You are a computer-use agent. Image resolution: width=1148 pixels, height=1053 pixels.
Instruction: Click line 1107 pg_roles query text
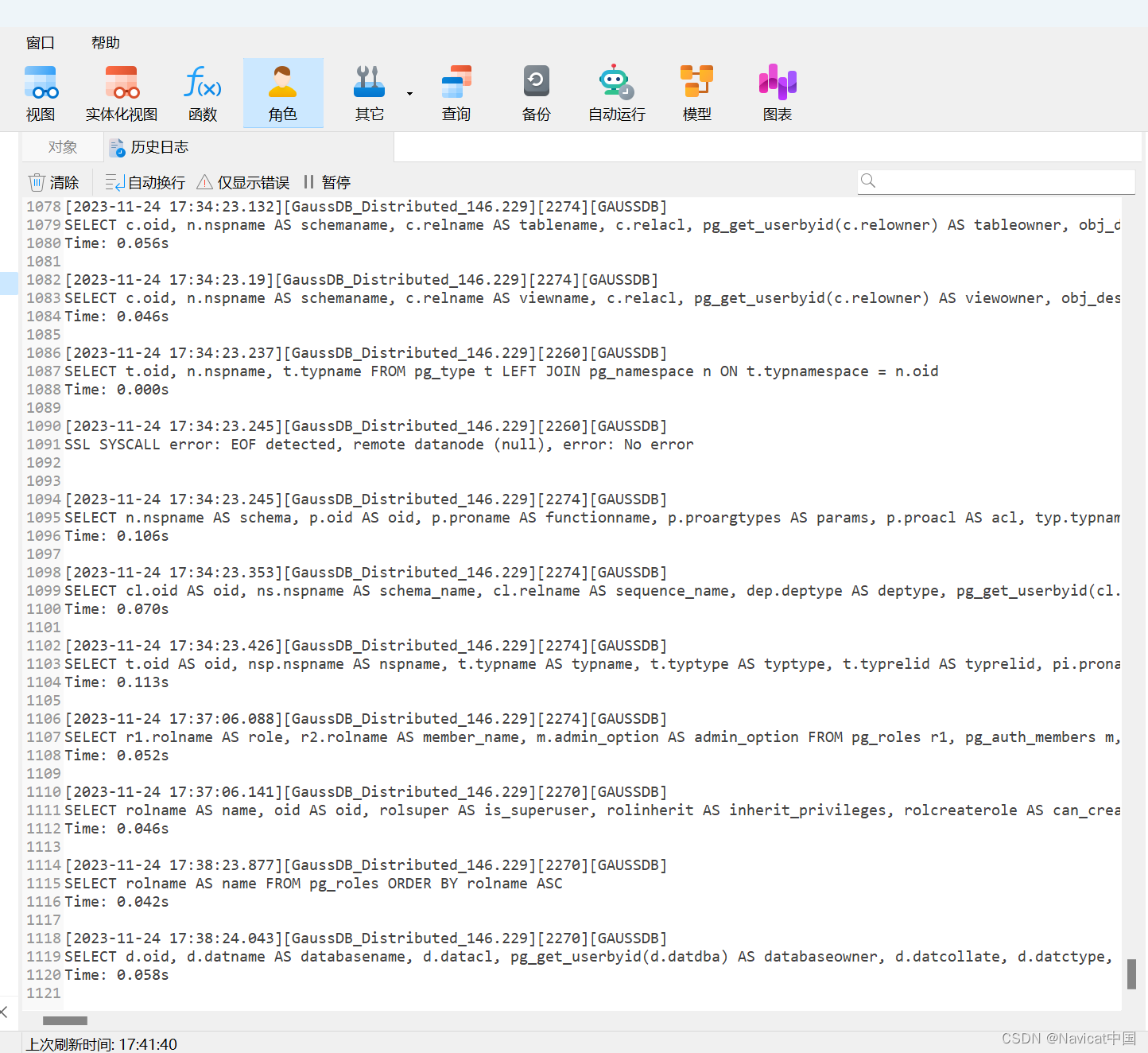tap(592, 737)
